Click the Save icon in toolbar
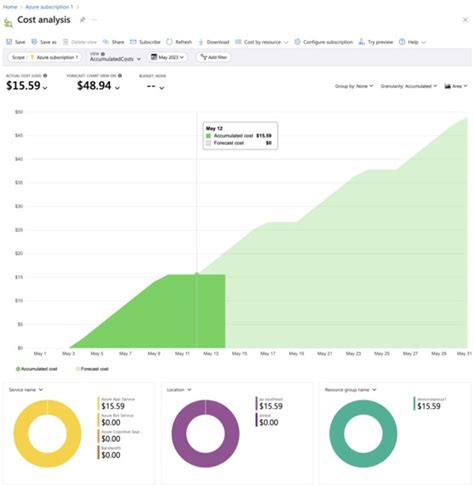 tap(9, 42)
